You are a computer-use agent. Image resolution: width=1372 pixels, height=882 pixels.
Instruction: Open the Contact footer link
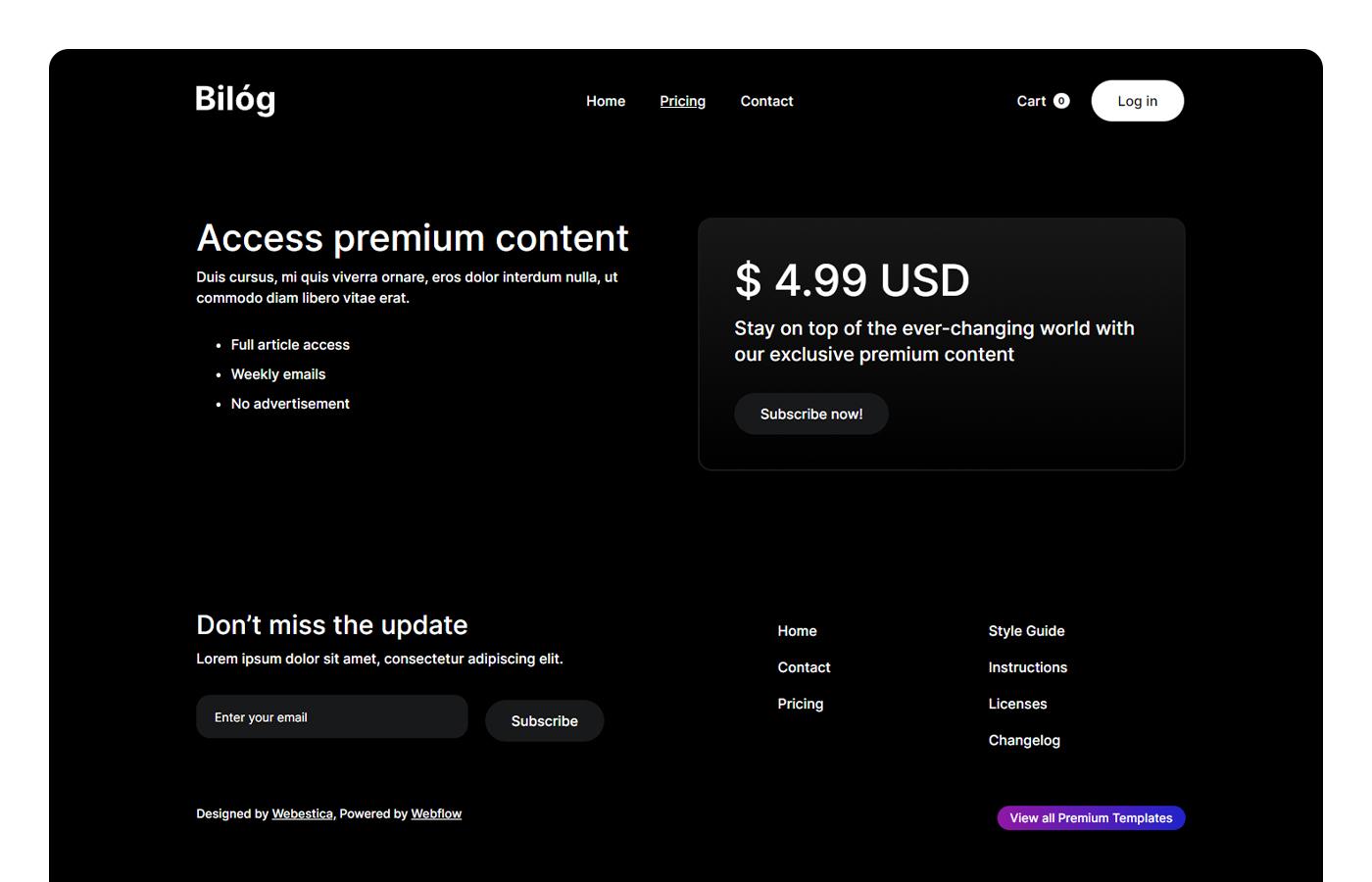pyautogui.click(x=804, y=666)
